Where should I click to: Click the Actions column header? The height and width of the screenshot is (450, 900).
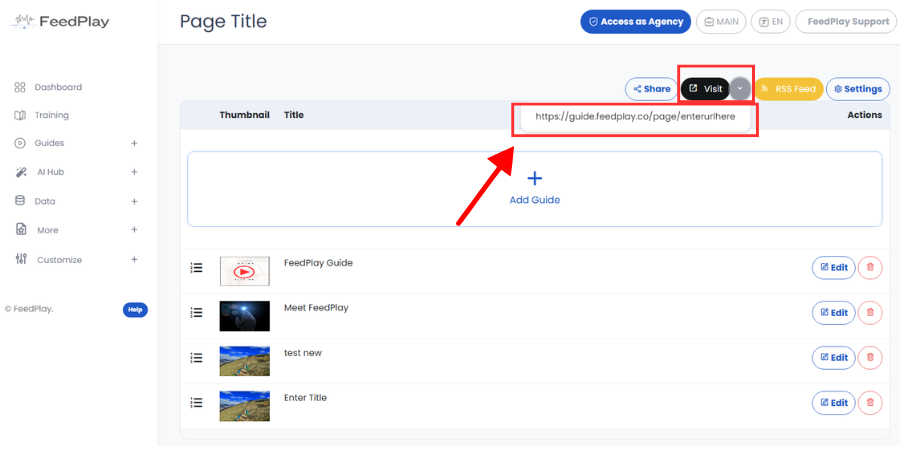click(x=864, y=115)
